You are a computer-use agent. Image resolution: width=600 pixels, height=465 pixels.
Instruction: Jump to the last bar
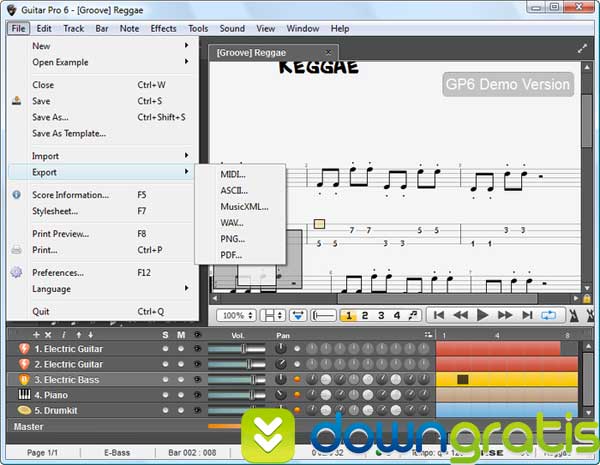527,315
